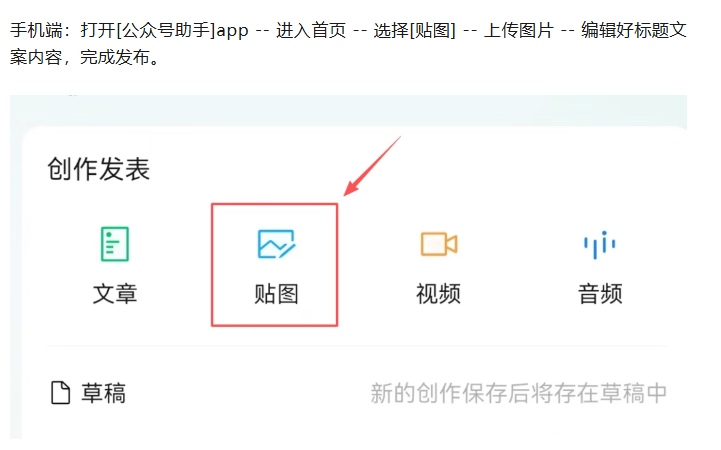Click the 创作发表 heading
The height and width of the screenshot is (450, 721).
point(98,169)
